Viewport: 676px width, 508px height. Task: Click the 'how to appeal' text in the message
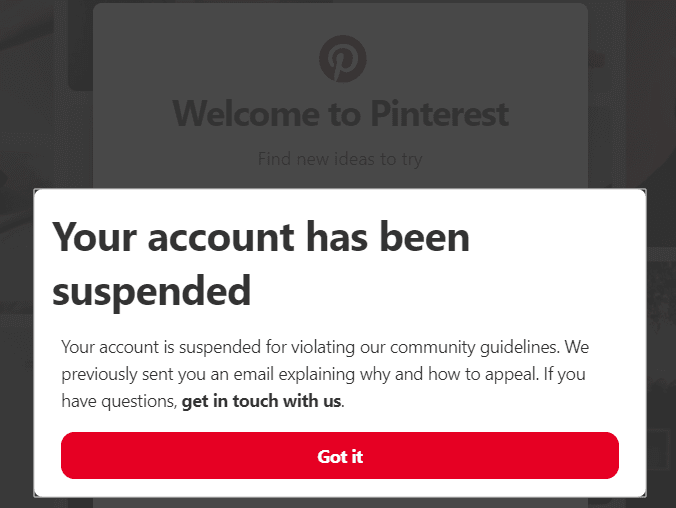click(x=483, y=374)
